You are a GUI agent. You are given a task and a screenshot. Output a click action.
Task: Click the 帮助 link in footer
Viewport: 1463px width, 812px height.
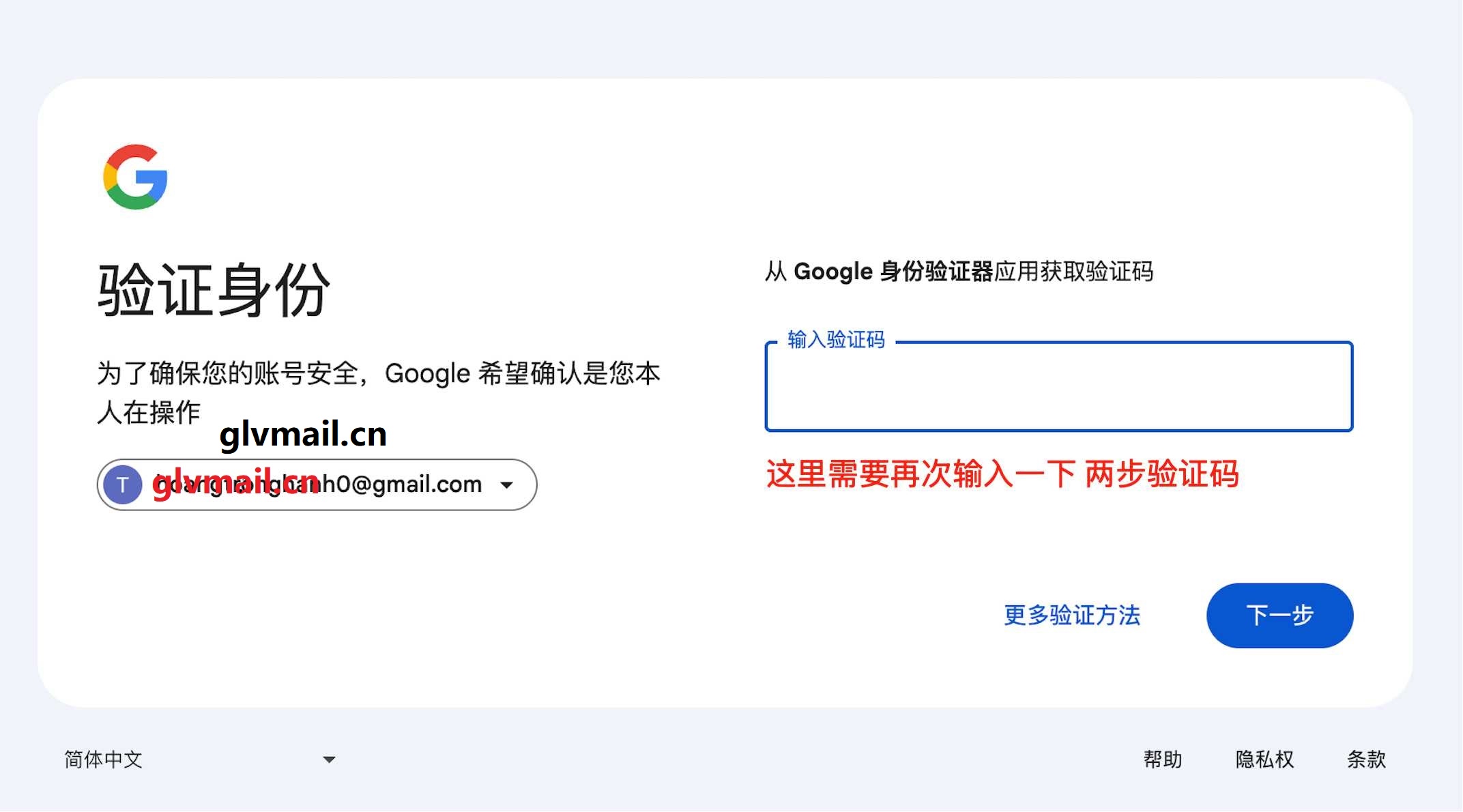click(x=1163, y=759)
